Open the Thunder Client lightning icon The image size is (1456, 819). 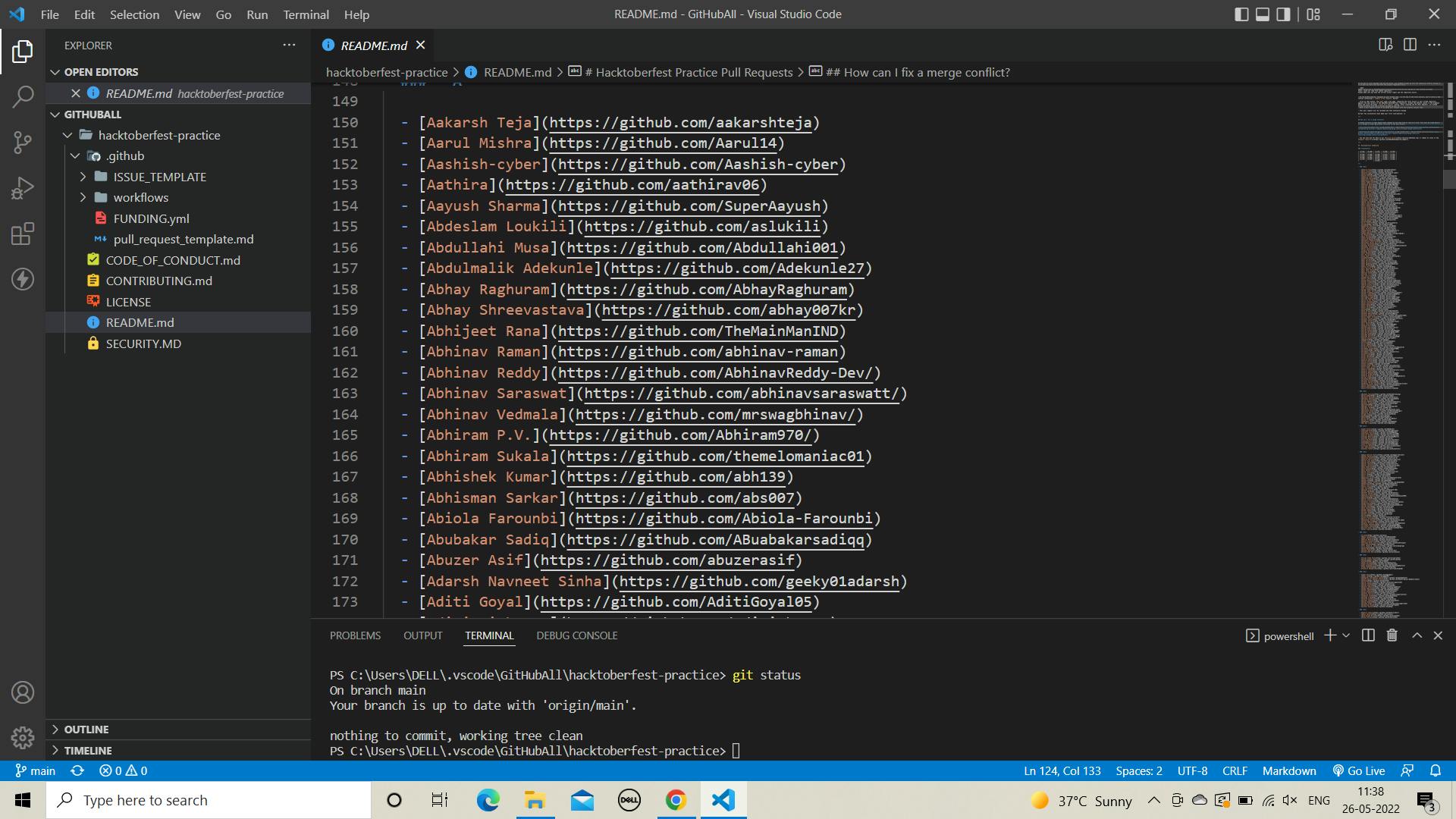(23, 279)
